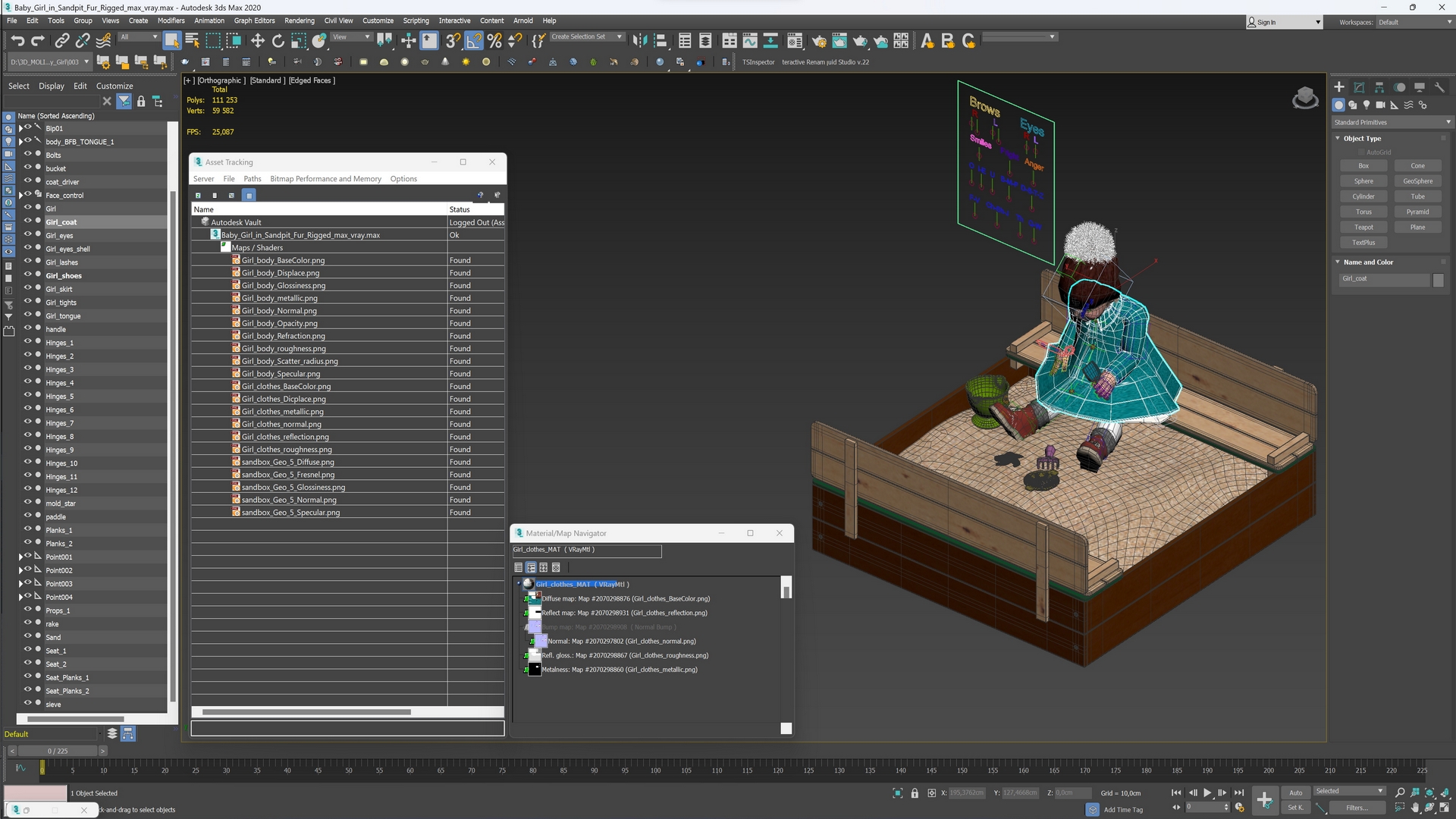Expand the Face_control hierarchy node
The image size is (1456, 819).
[20, 195]
